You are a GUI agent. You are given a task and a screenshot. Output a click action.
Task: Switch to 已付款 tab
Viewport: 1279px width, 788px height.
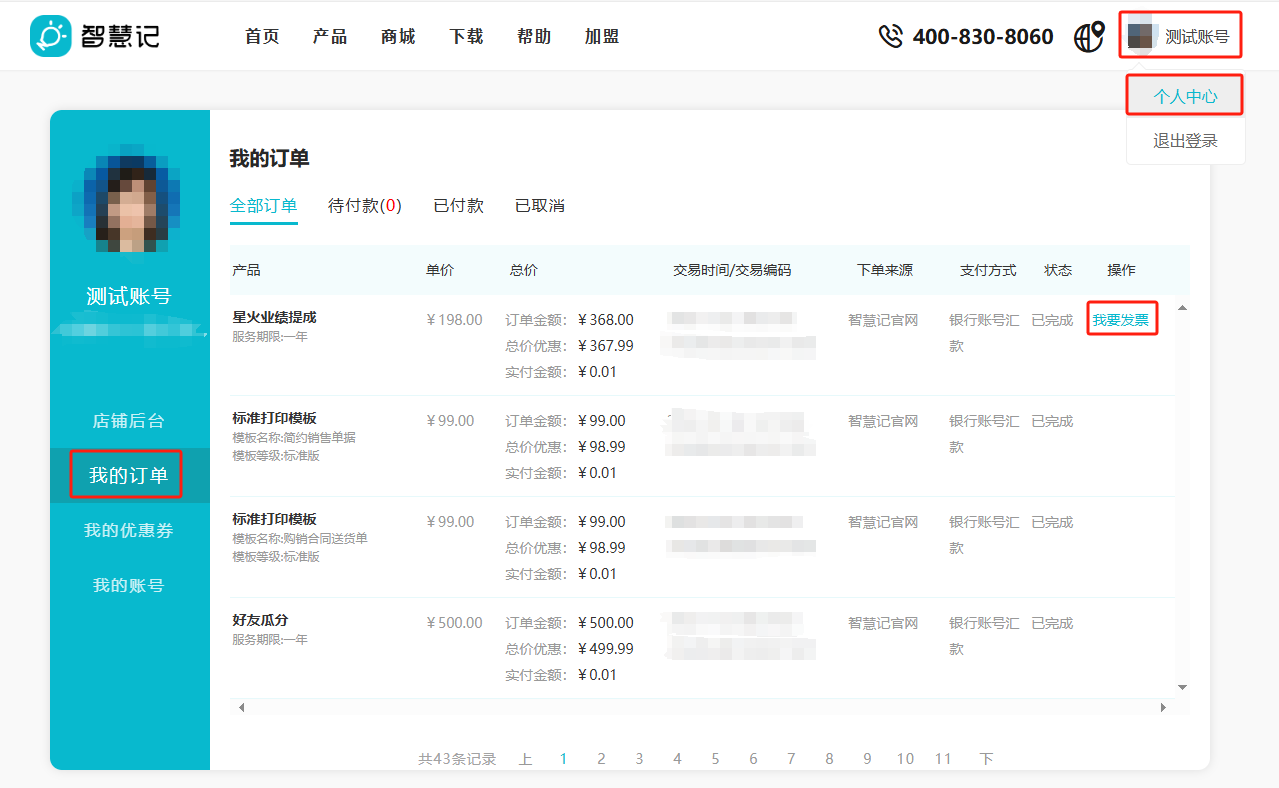click(458, 206)
